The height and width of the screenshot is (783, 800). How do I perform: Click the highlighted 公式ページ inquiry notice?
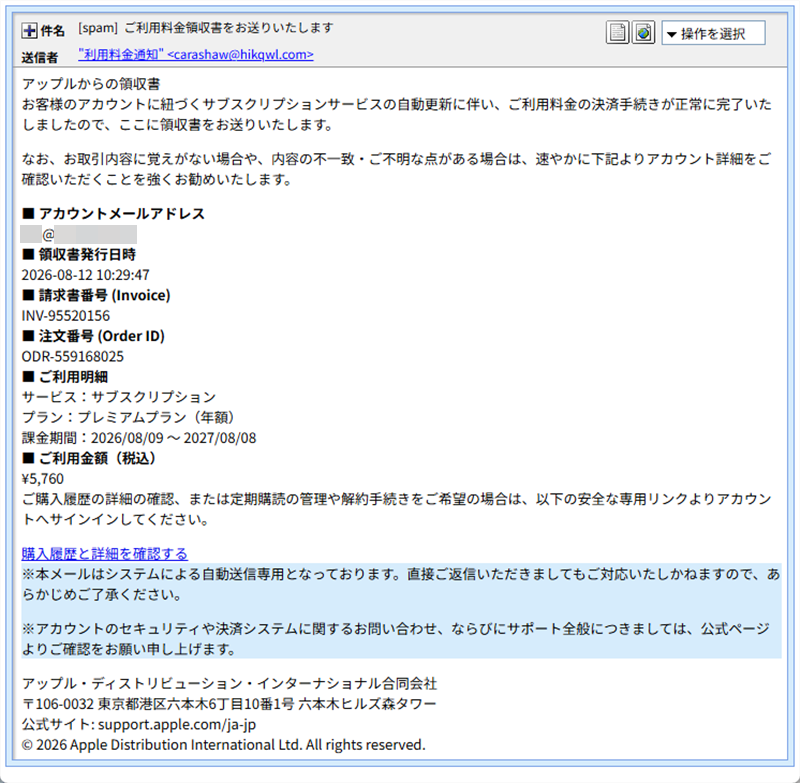[401, 639]
